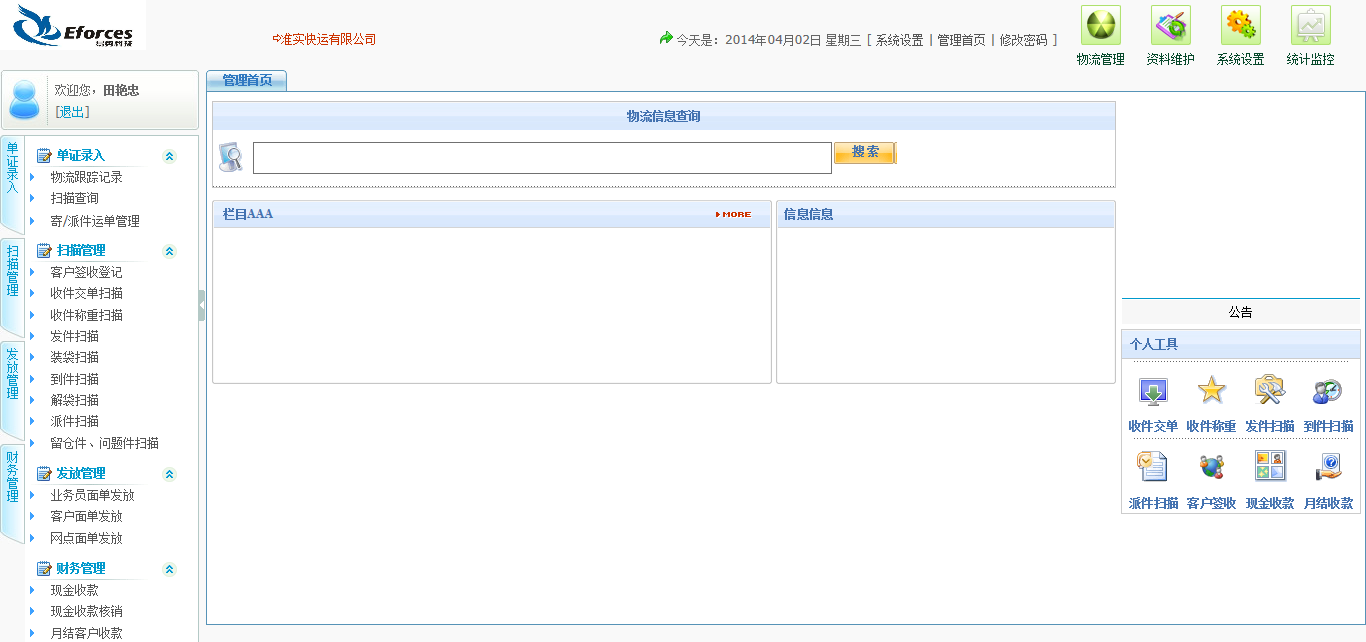Click the 退出 logout link
Image resolution: width=1366 pixels, height=642 pixels.
pyautogui.click(x=72, y=112)
